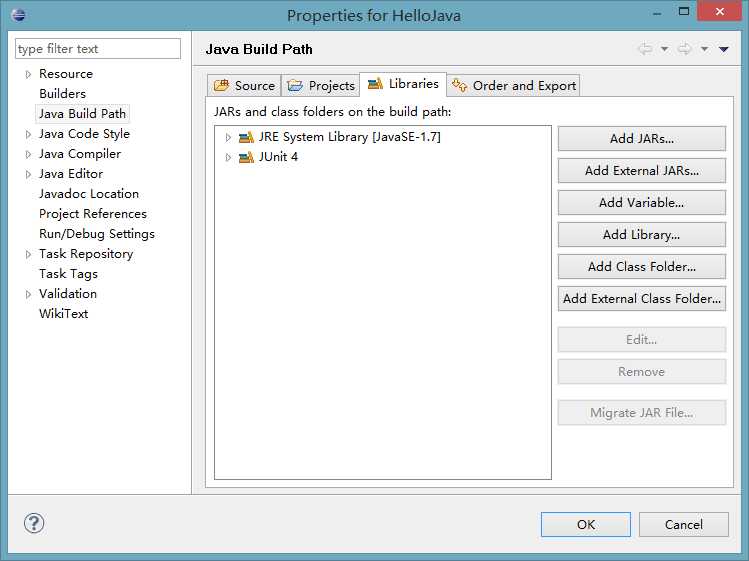Image resolution: width=749 pixels, height=561 pixels.
Task: Confirm with the OK button
Action: click(x=586, y=525)
